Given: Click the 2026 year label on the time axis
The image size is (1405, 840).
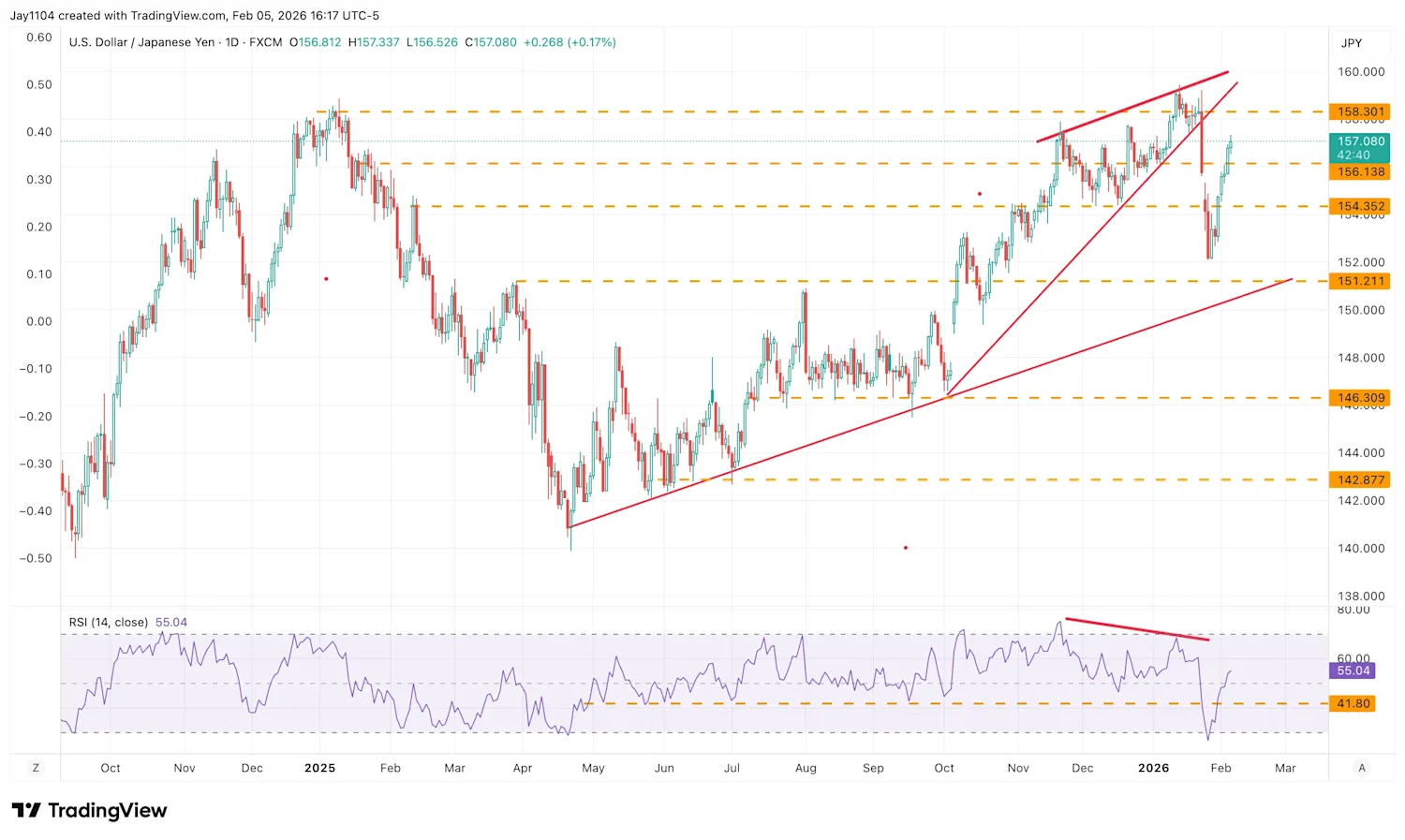Looking at the screenshot, I should [1153, 768].
